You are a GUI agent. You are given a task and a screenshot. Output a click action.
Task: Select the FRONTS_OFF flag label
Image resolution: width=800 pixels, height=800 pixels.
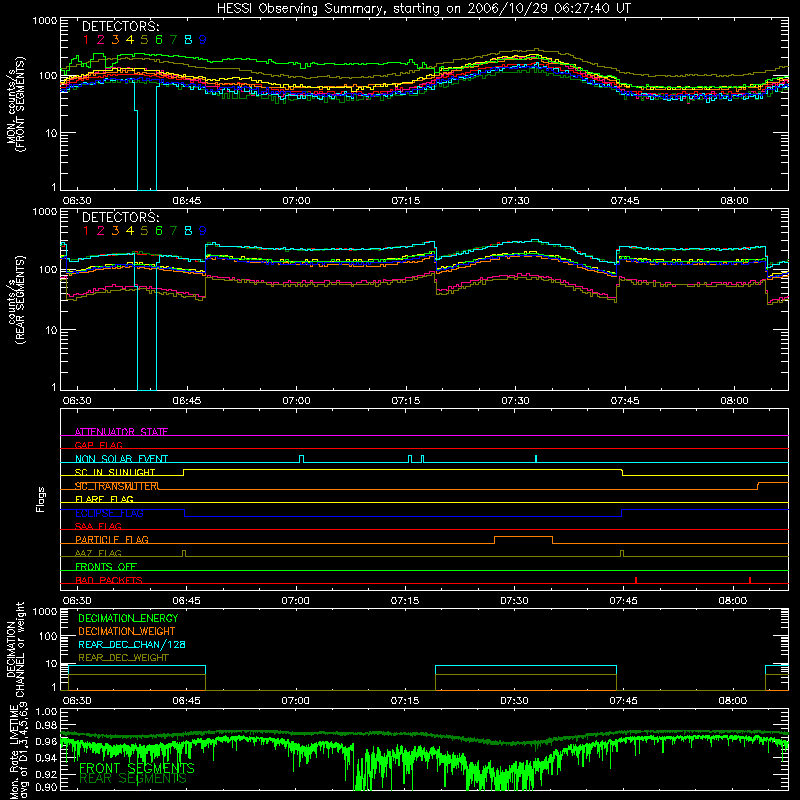point(106,566)
